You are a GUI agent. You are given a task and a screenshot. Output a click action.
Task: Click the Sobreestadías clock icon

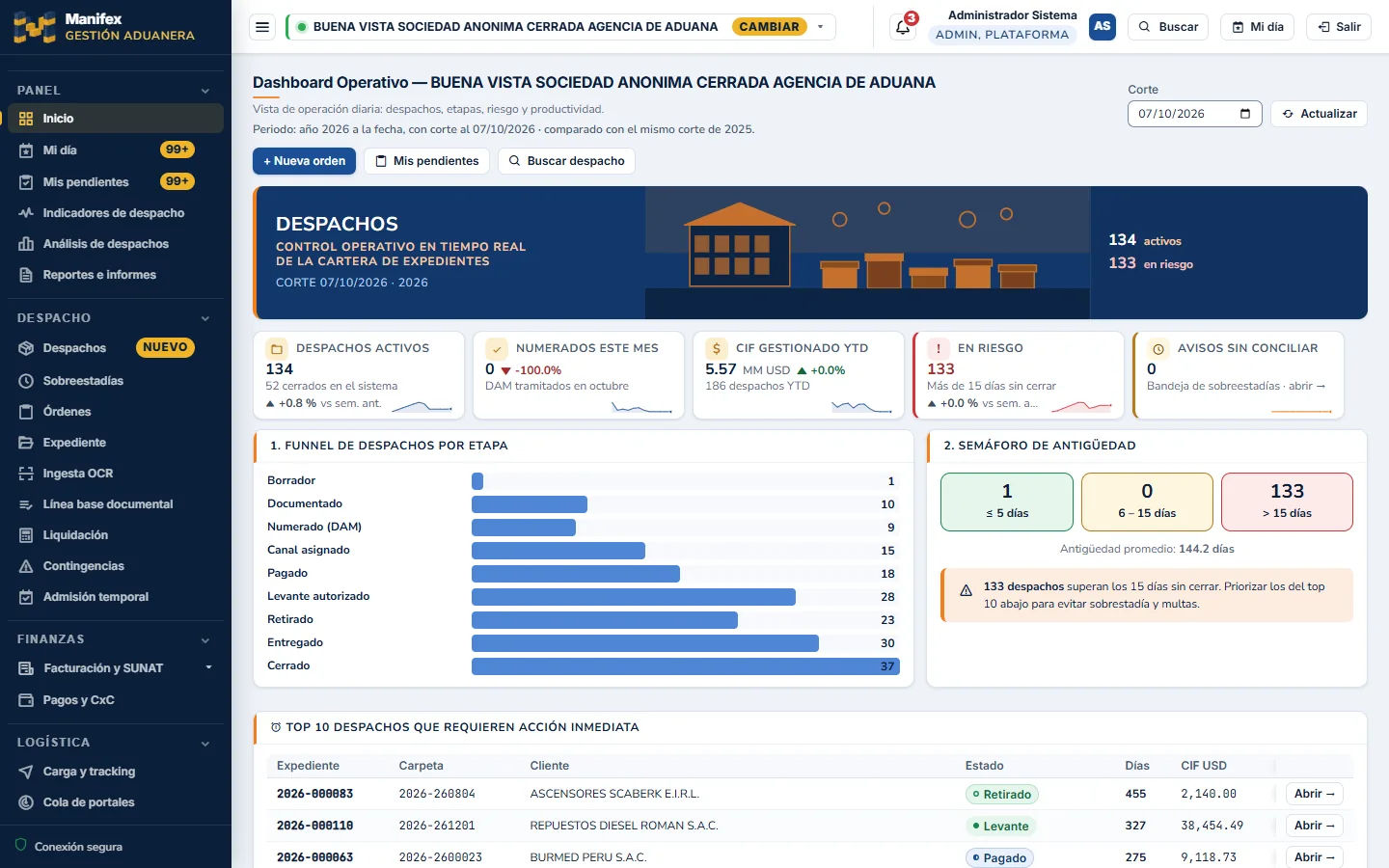(26, 381)
